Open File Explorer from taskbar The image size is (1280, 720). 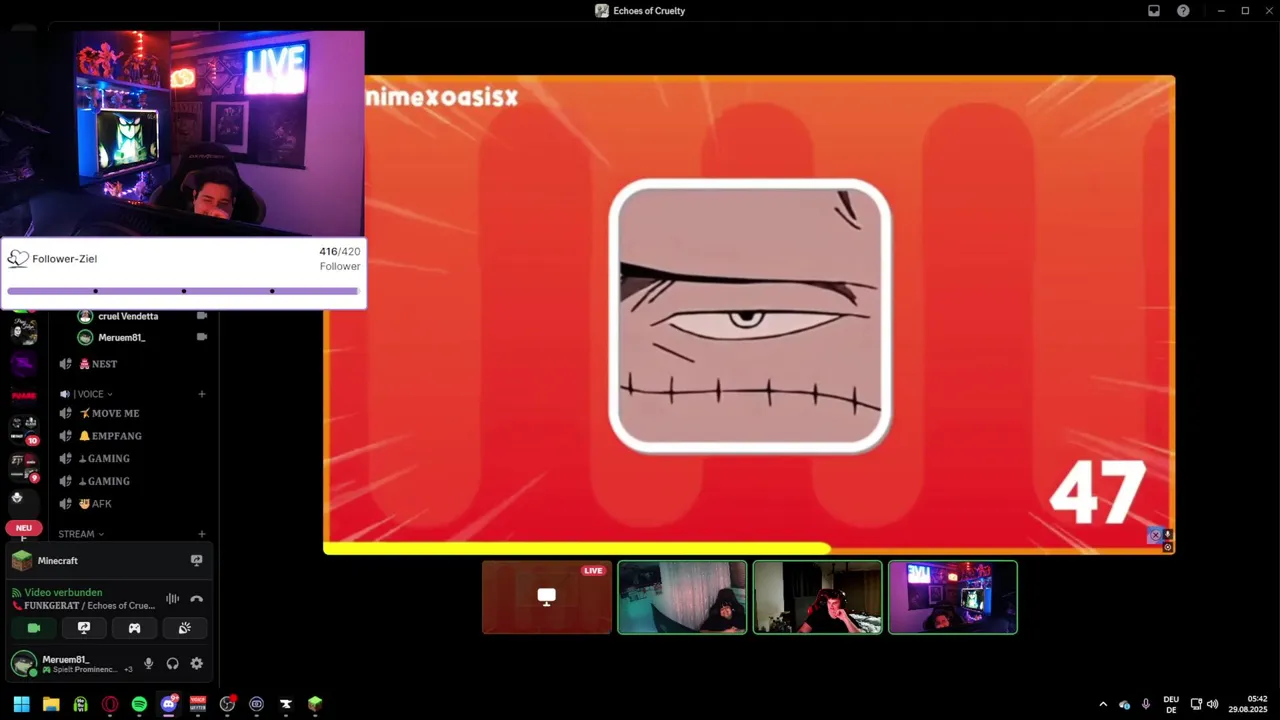click(51, 704)
